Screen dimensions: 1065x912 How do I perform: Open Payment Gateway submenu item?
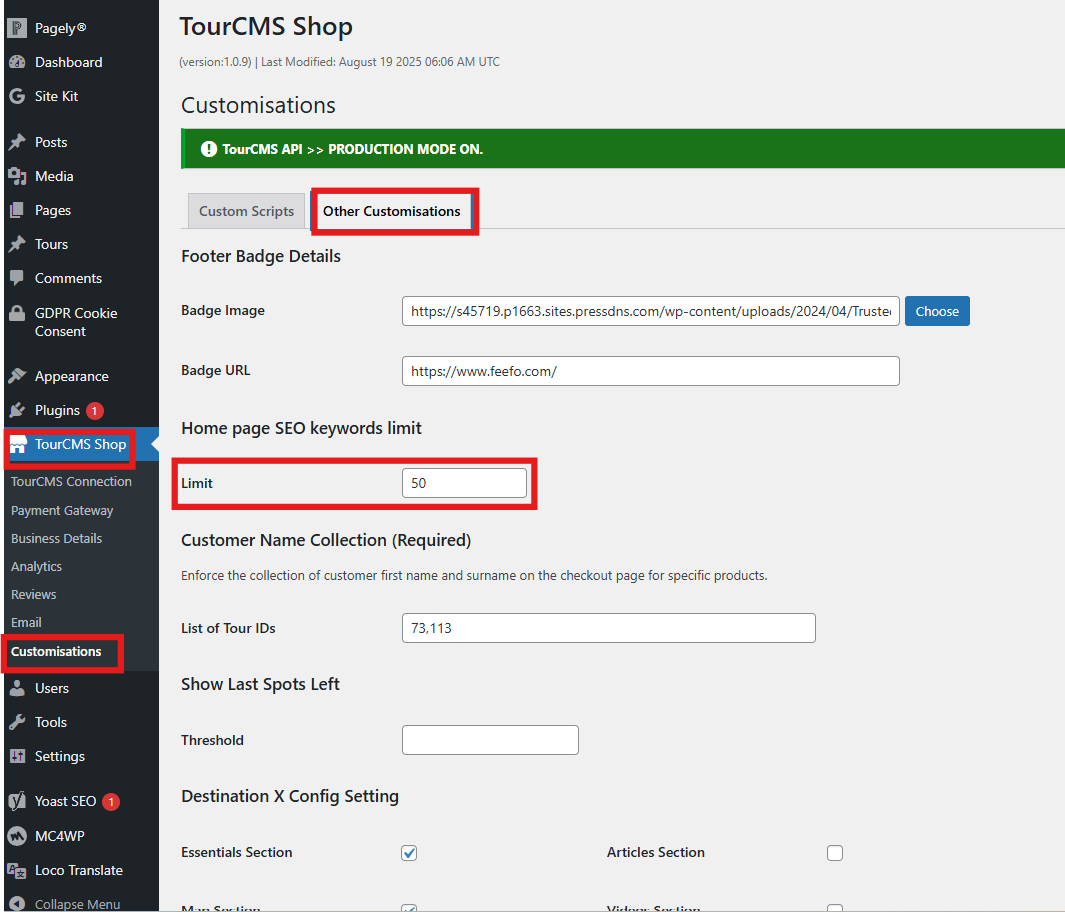pyautogui.click(x=62, y=510)
